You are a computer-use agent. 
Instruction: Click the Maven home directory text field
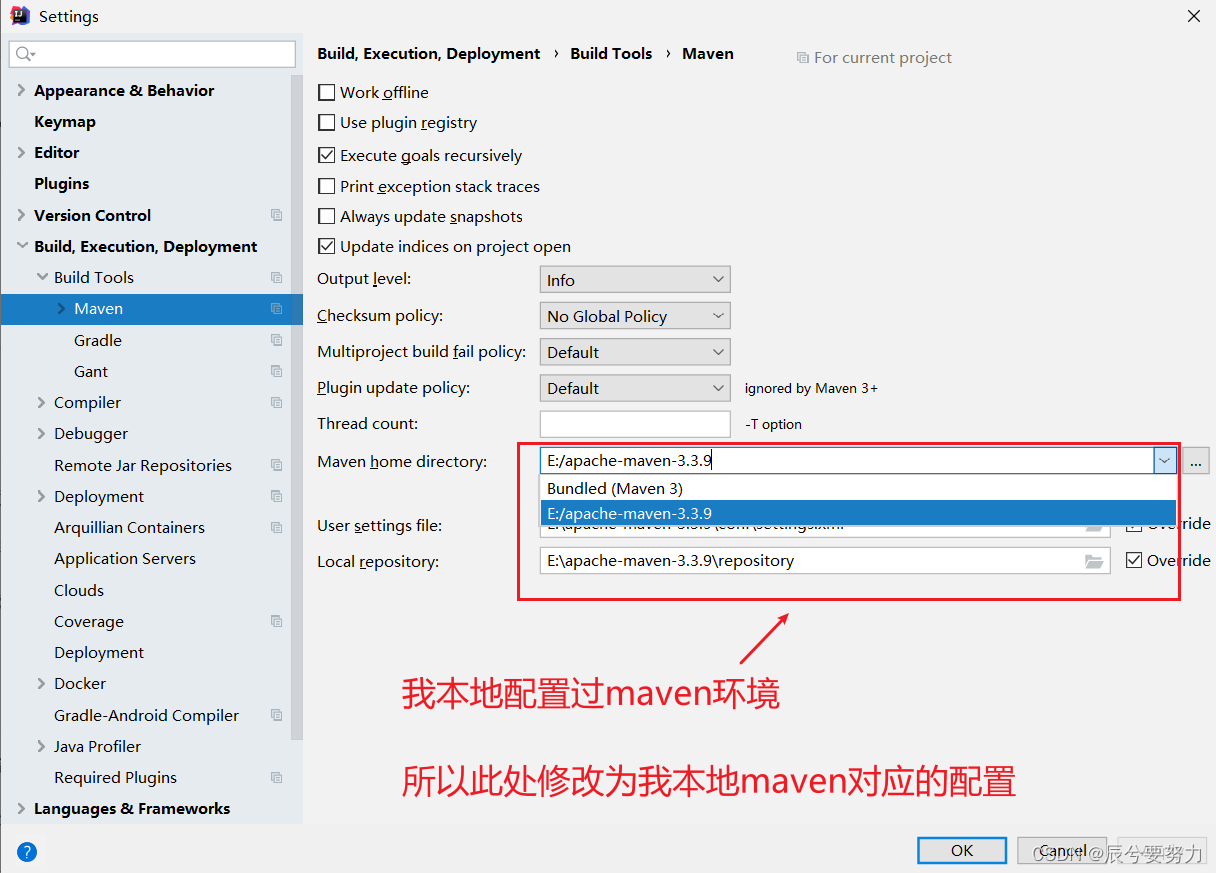847,460
